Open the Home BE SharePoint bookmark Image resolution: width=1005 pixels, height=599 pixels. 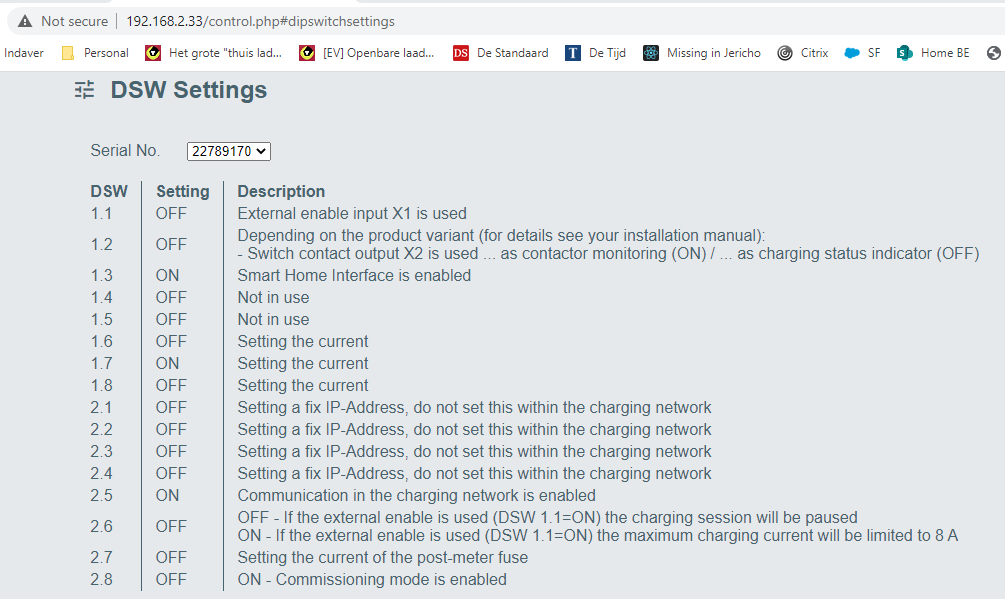coord(933,53)
